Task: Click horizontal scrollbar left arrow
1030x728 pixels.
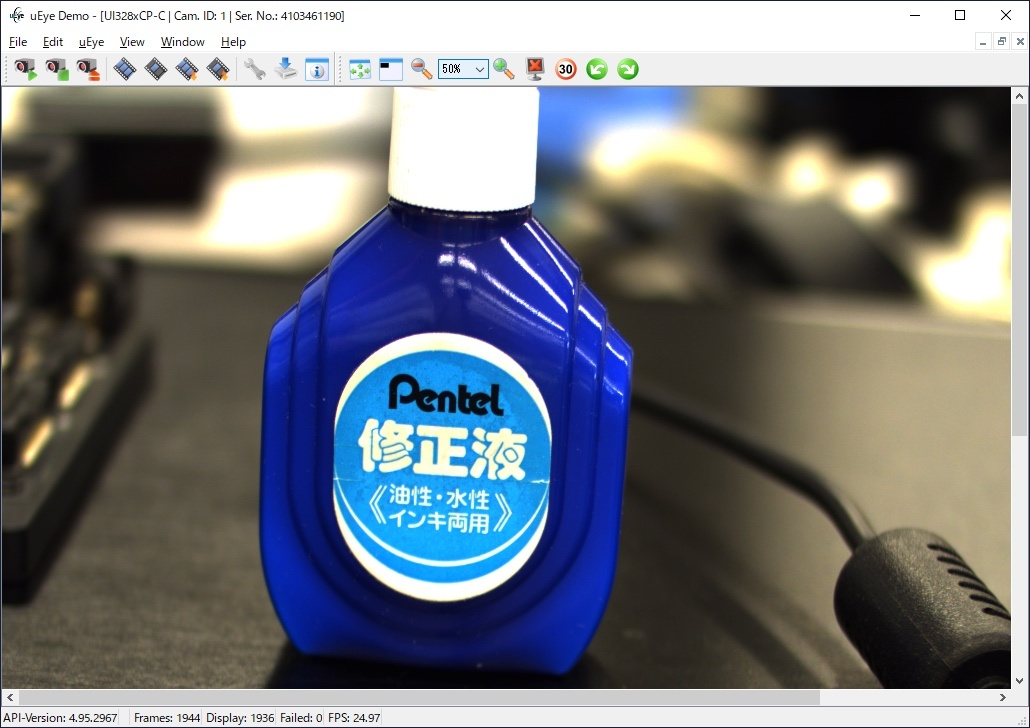Action: [x=10, y=697]
